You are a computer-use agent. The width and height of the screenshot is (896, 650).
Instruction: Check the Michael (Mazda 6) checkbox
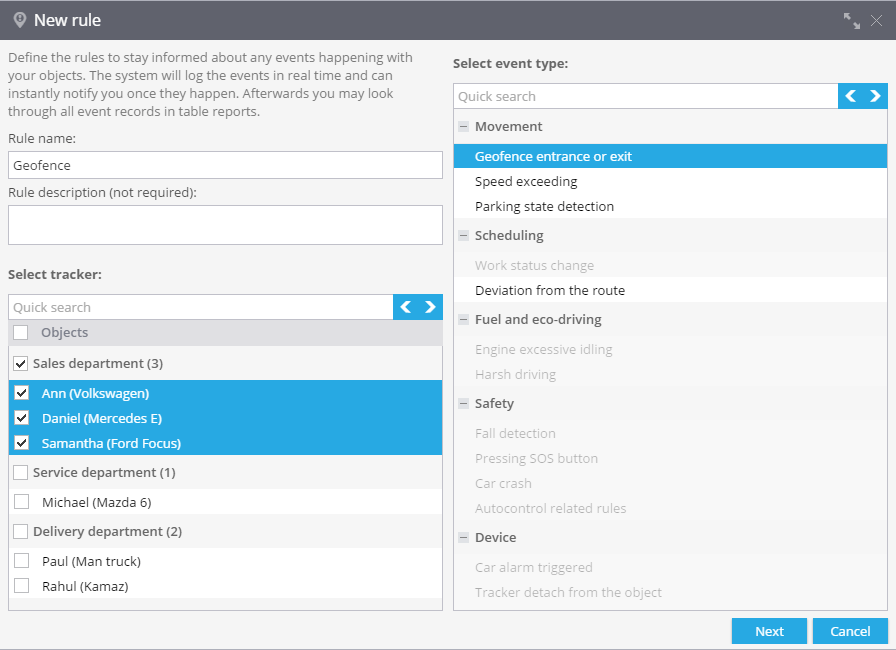pyautogui.click(x=22, y=501)
